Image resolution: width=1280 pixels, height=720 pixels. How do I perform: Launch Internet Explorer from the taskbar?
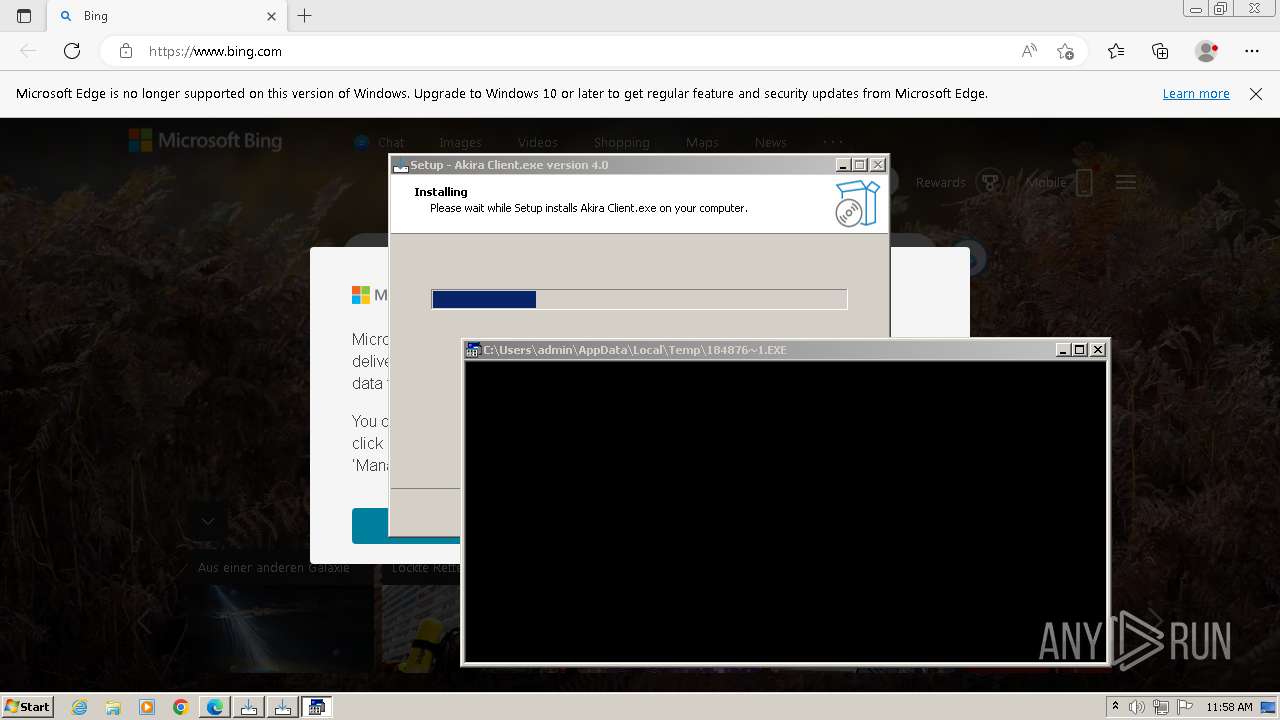click(x=79, y=707)
